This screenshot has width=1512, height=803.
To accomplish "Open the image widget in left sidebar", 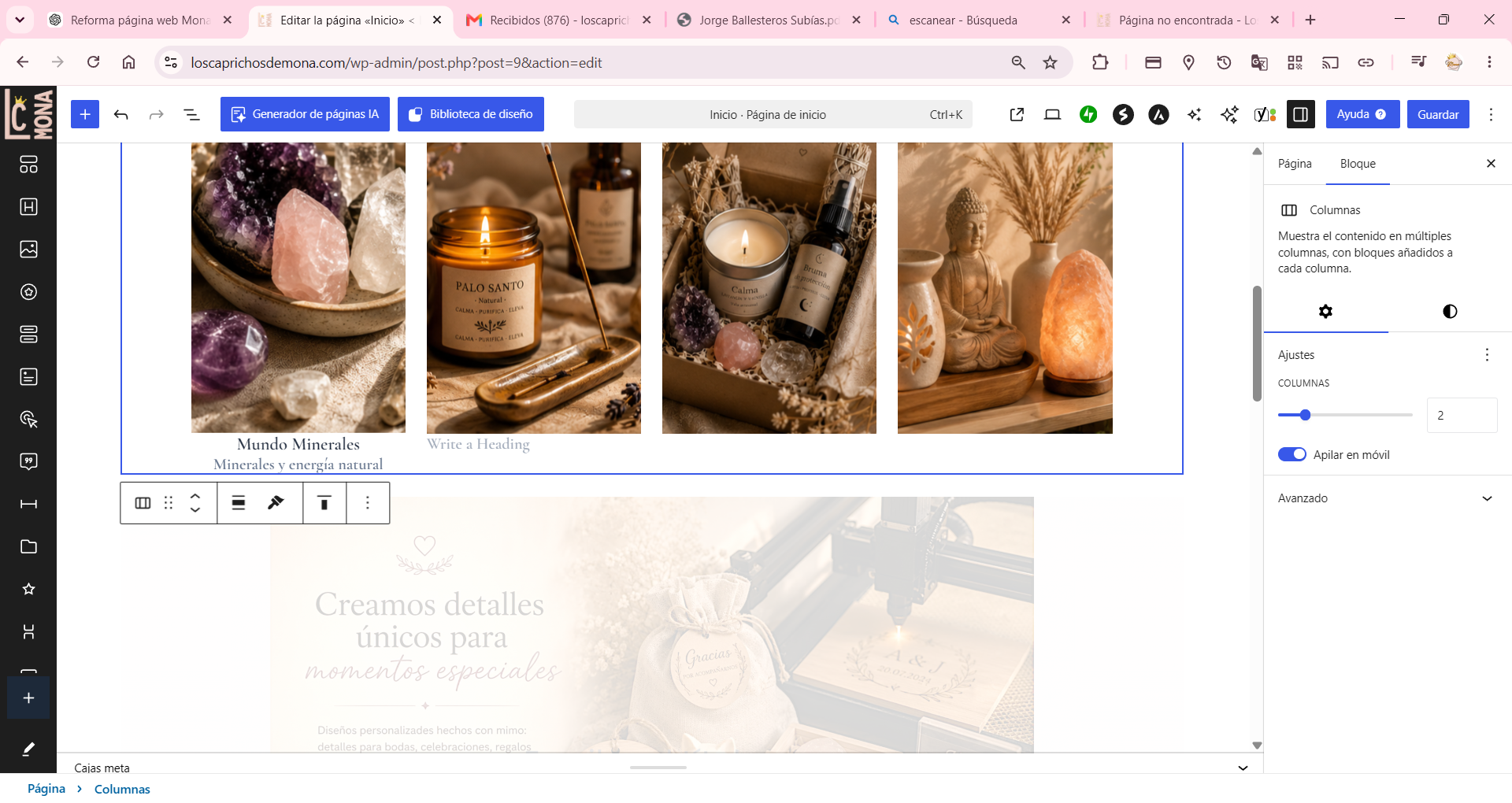I will [28, 250].
